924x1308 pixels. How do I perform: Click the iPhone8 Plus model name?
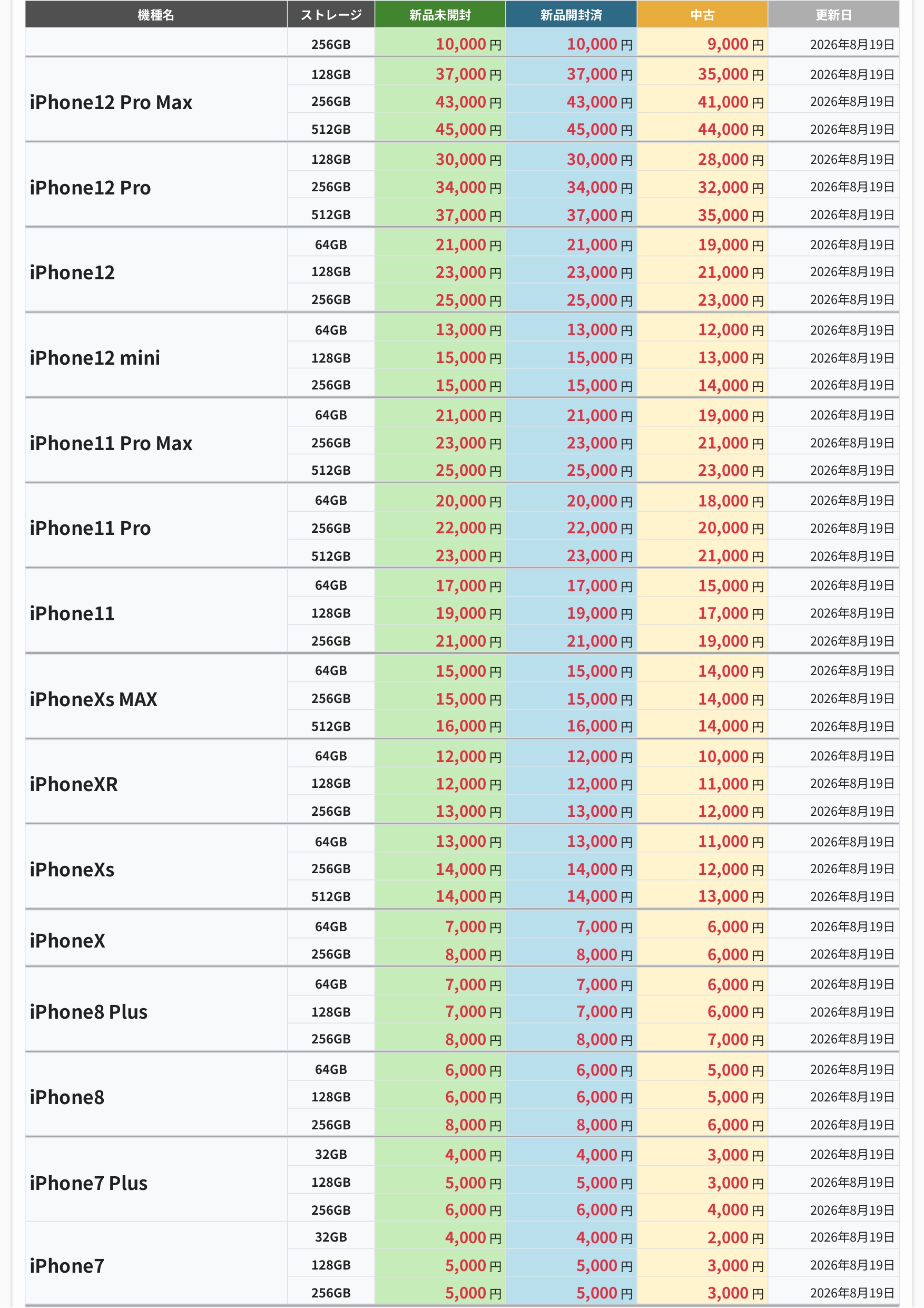click(x=89, y=1012)
